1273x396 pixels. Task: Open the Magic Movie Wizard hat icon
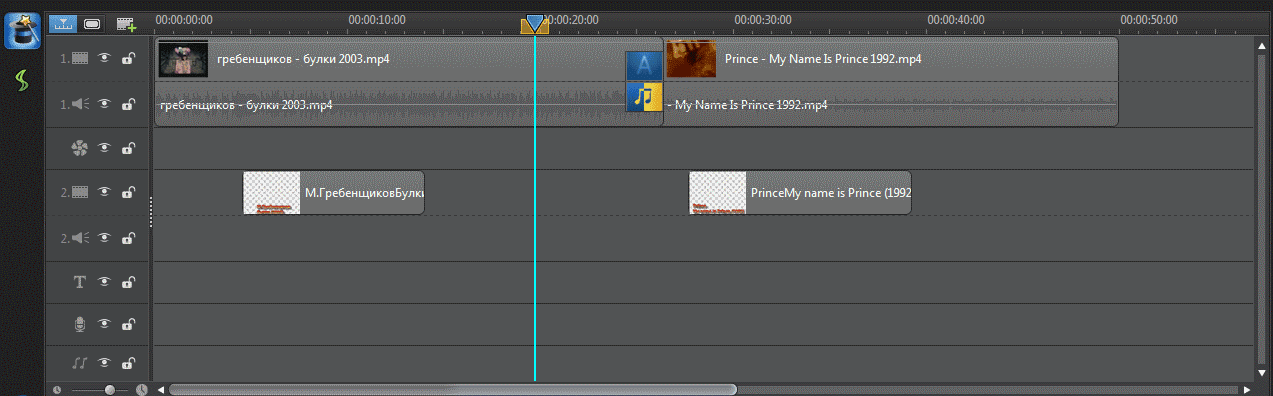coord(22,31)
